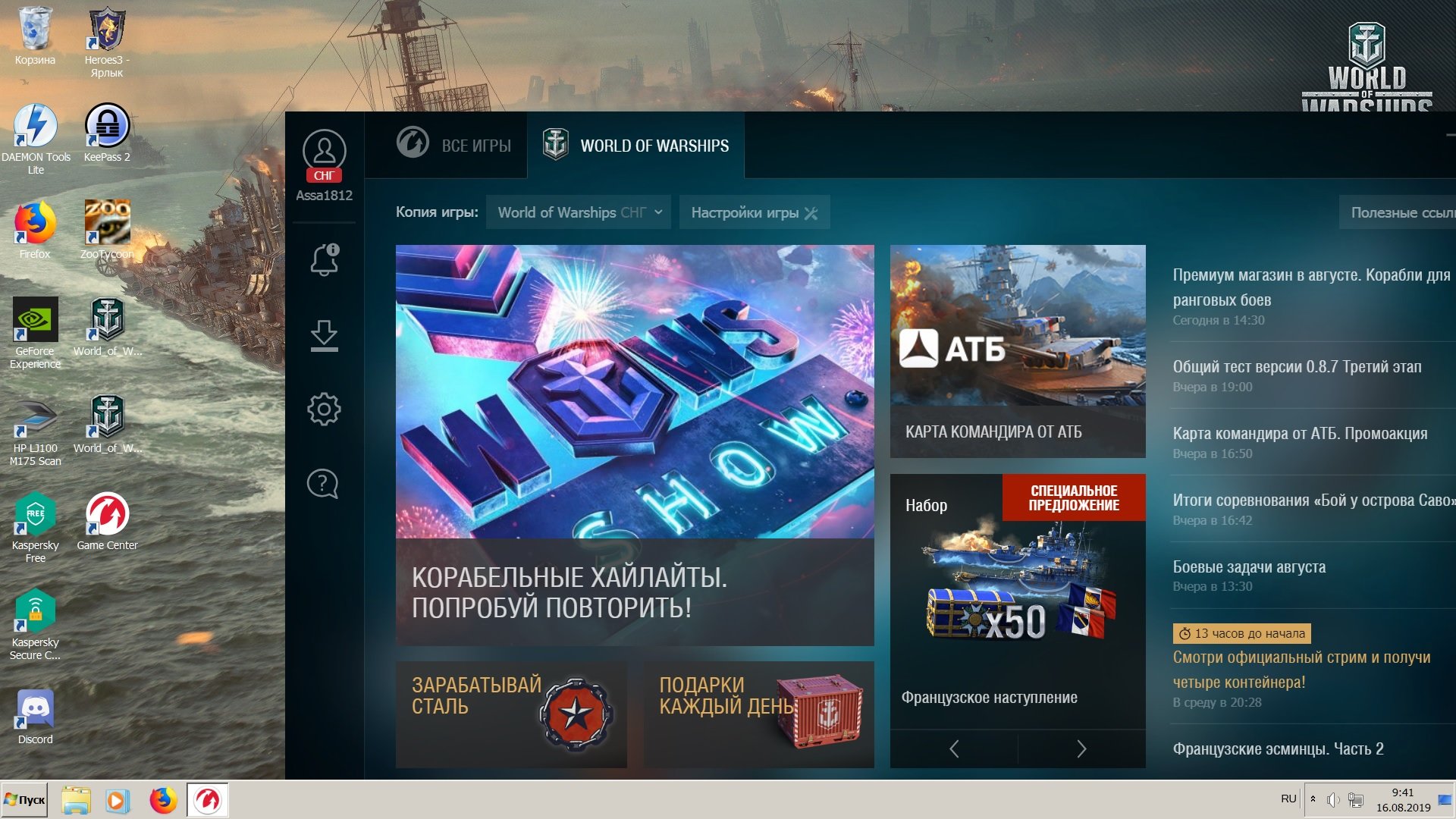Open the Assa1812 account profile icon
Viewport: 1456px width, 819px height.
coord(324,150)
